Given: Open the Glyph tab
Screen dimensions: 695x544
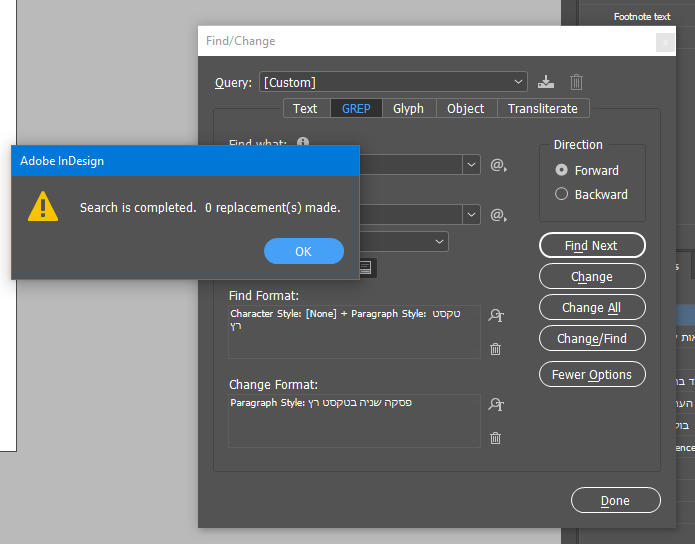Looking at the screenshot, I should (x=409, y=109).
